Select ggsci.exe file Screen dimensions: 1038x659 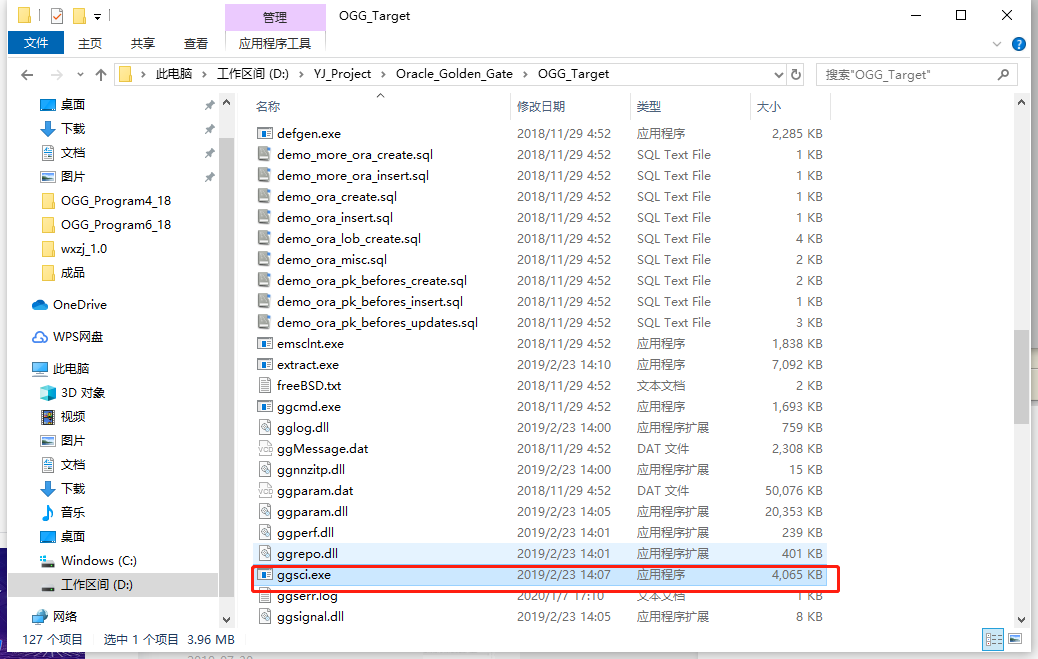coord(303,575)
